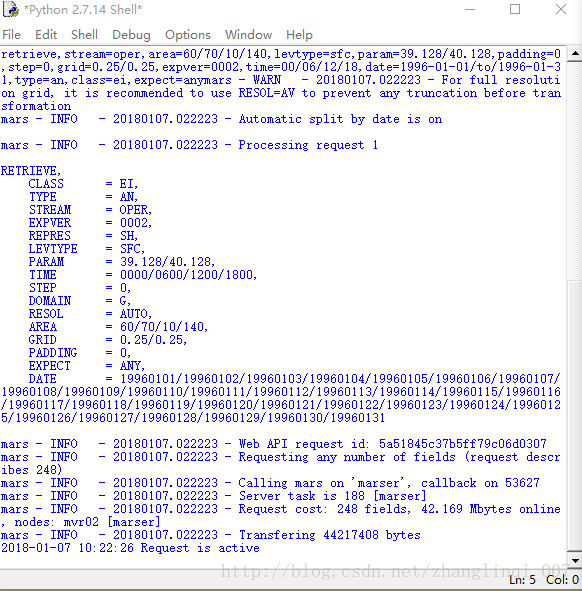Click the Python IDLE icon in title bar
This screenshot has width=582, height=591.
point(11,9)
